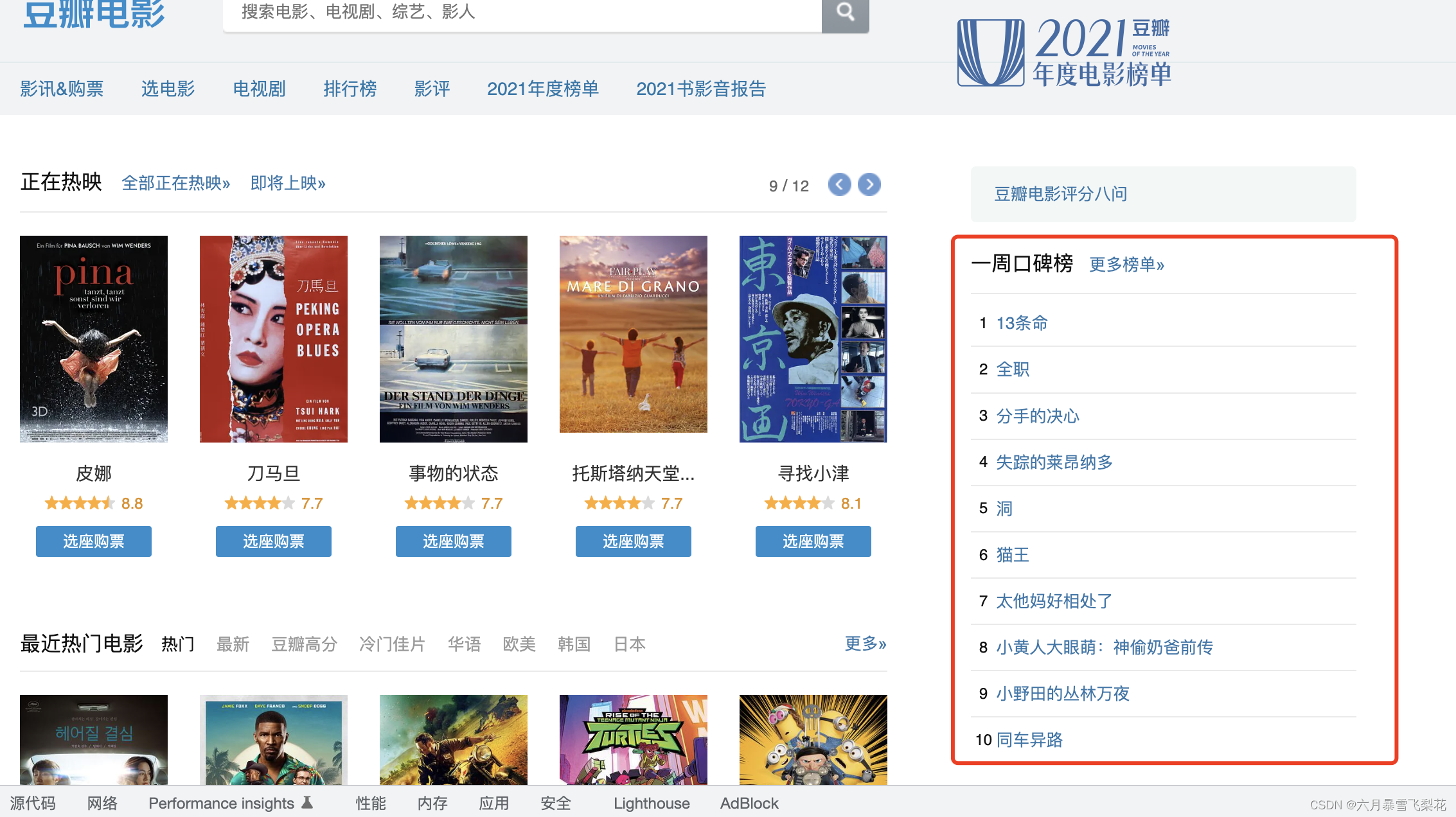Click the Tokyo-Ga poster
This screenshot has height=817, width=1456.
coord(813,339)
